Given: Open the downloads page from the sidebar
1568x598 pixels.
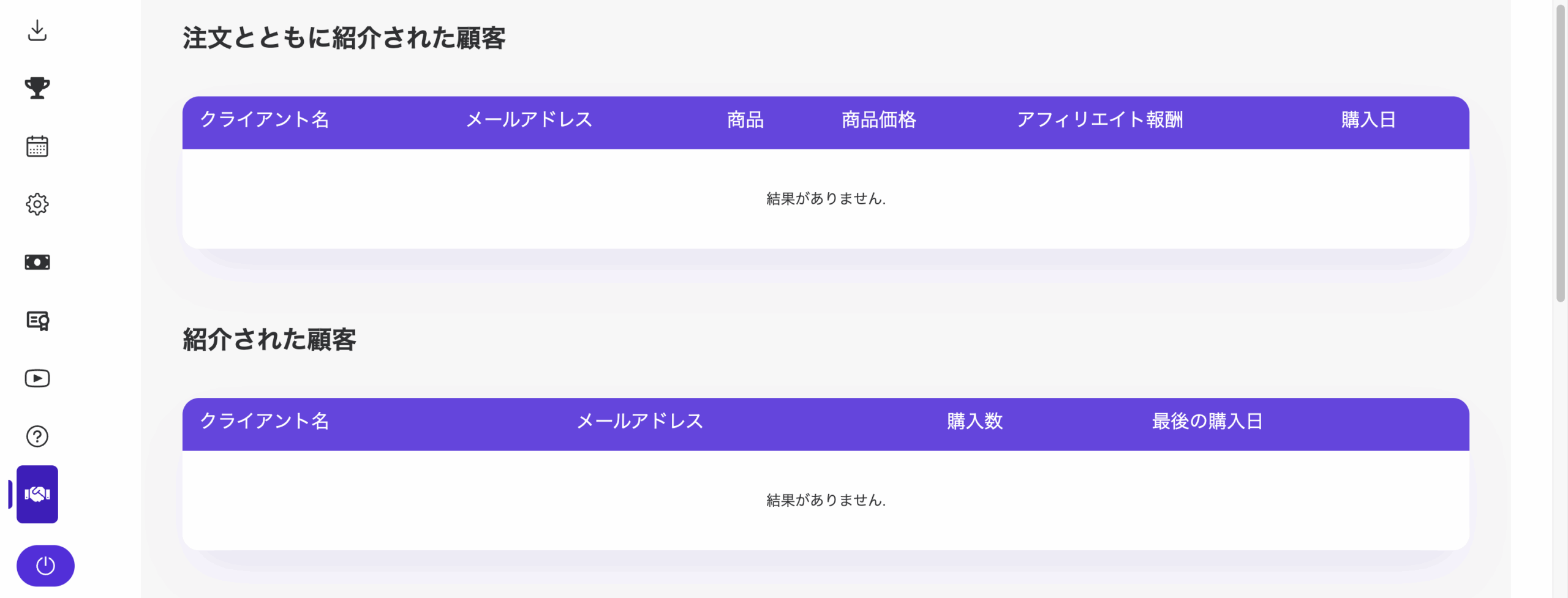Looking at the screenshot, I should click(37, 30).
